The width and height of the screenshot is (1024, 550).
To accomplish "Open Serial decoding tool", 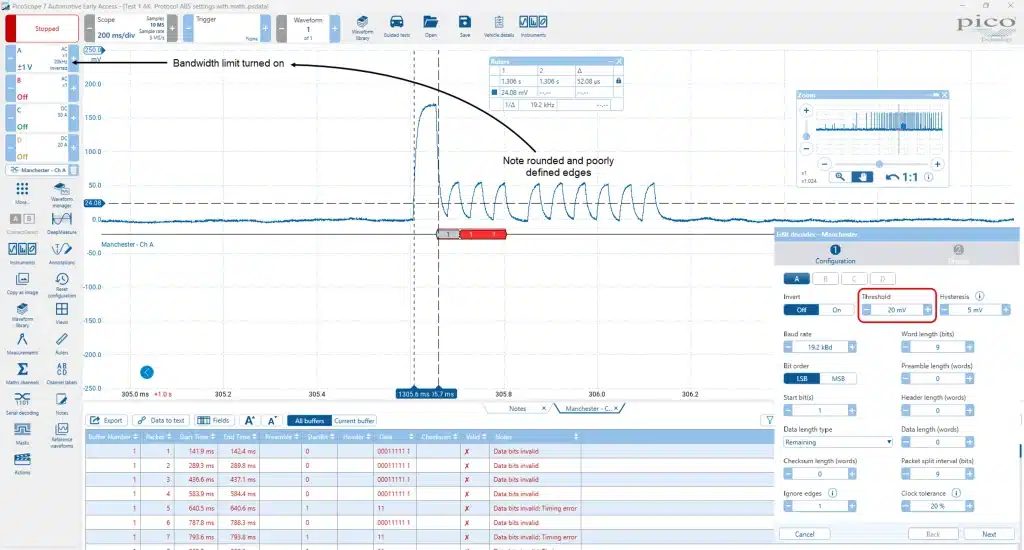I will coord(22,403).
